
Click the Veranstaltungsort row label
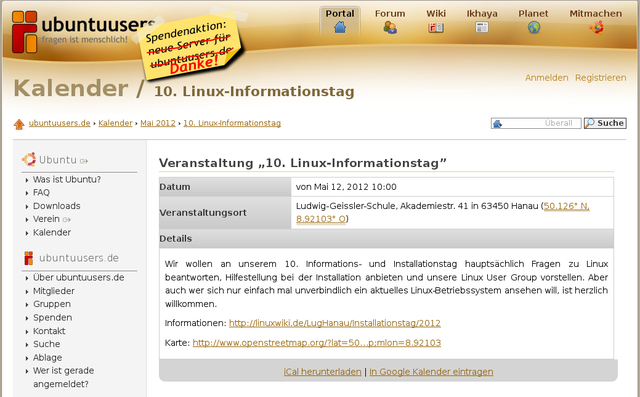click(203, 213)
